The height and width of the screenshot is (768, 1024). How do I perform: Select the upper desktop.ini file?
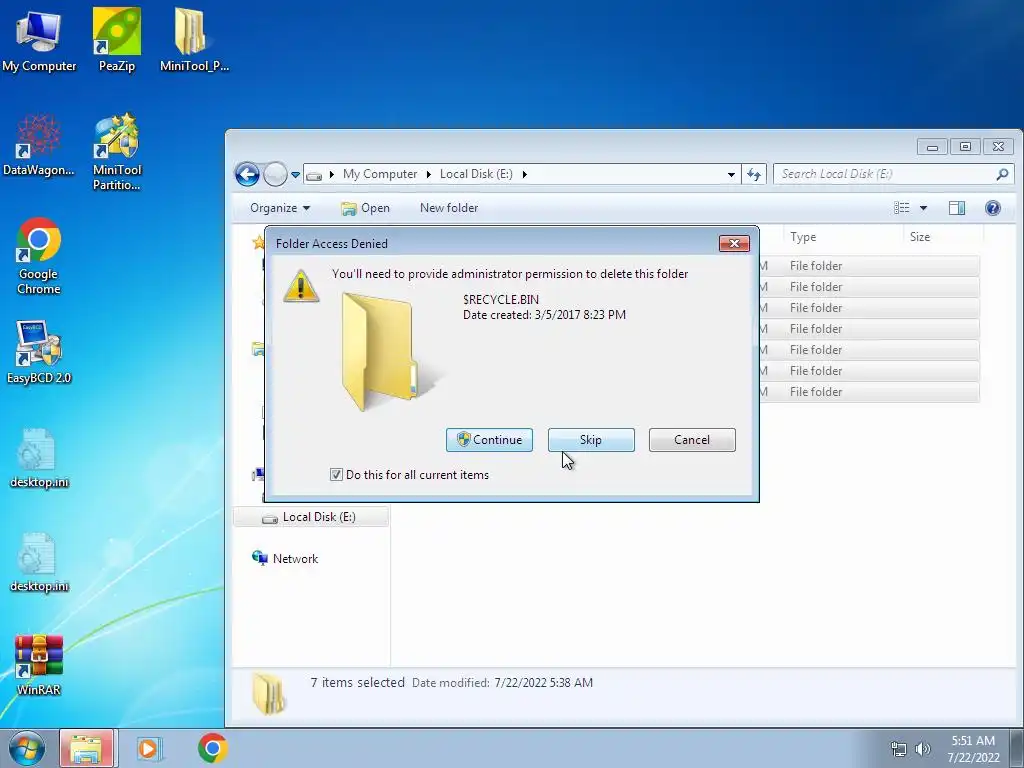click(39, 458)
